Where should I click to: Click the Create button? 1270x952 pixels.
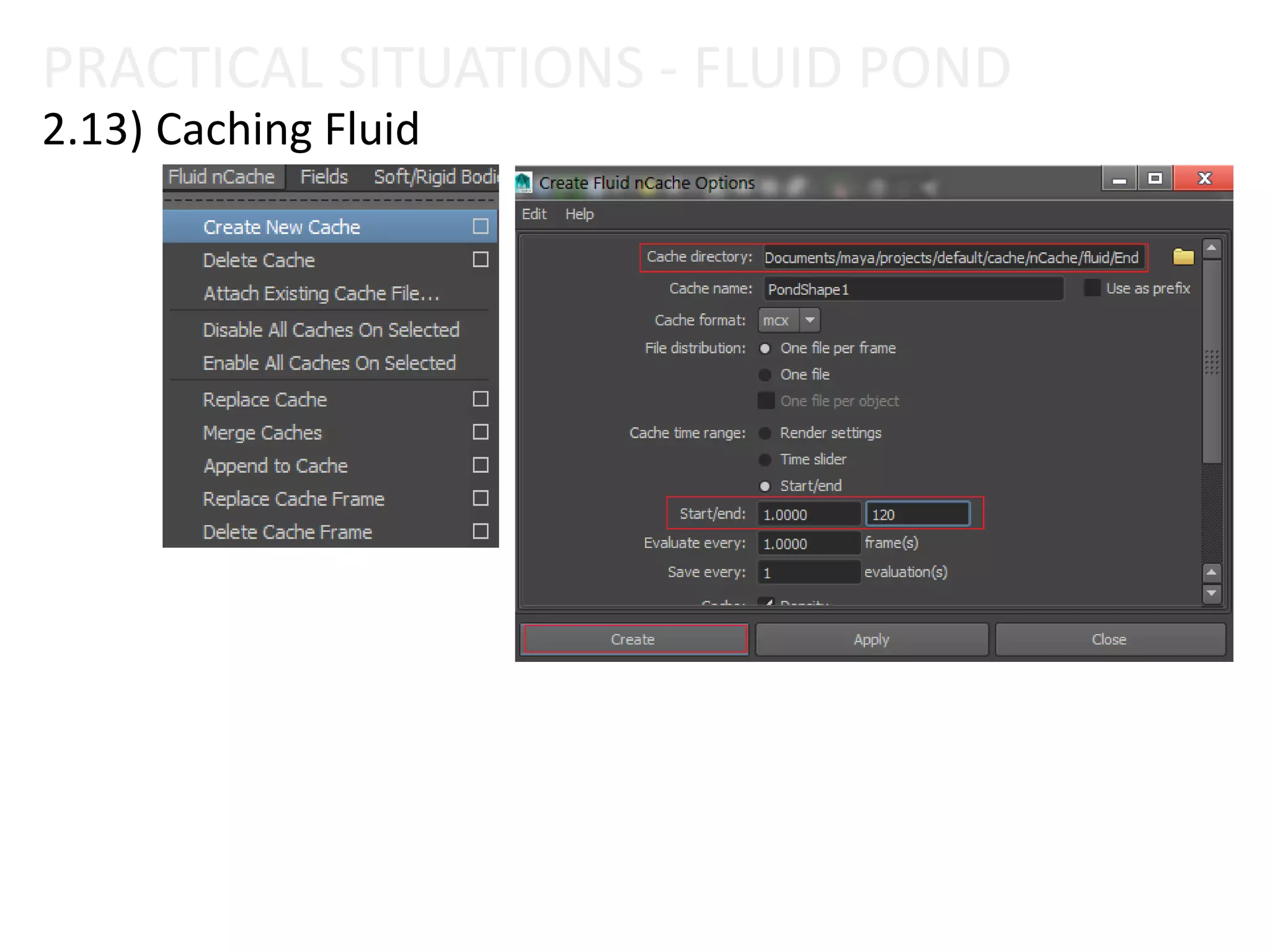[x=635, y=639]
